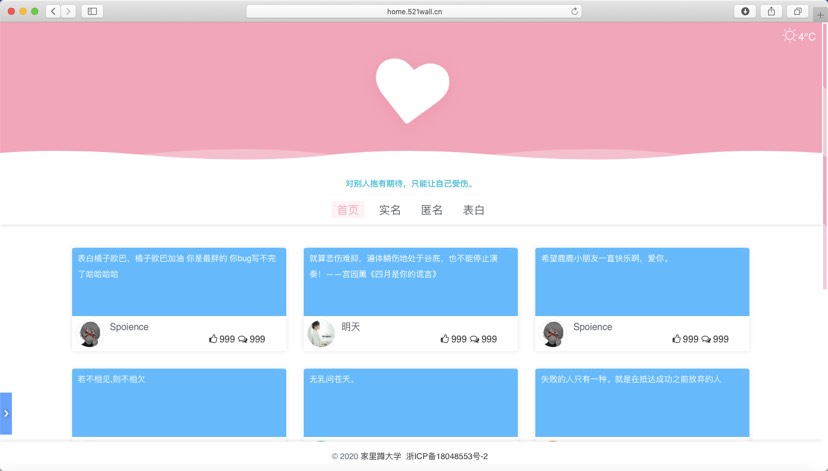Open the 首页 tab
Screen dimensions: 828x471
[347, 210]
